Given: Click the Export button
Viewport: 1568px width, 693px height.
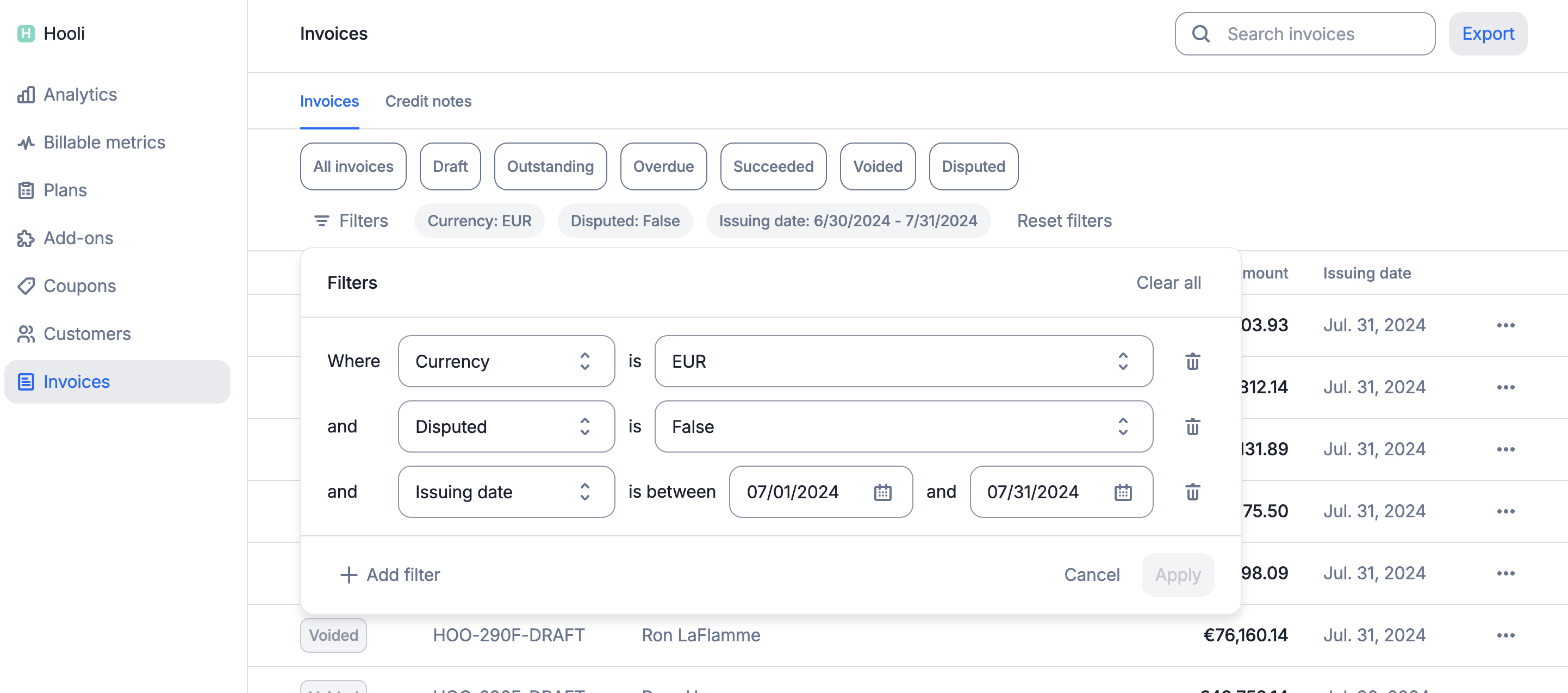Looking at the screenshot, I should point(1488,34).
